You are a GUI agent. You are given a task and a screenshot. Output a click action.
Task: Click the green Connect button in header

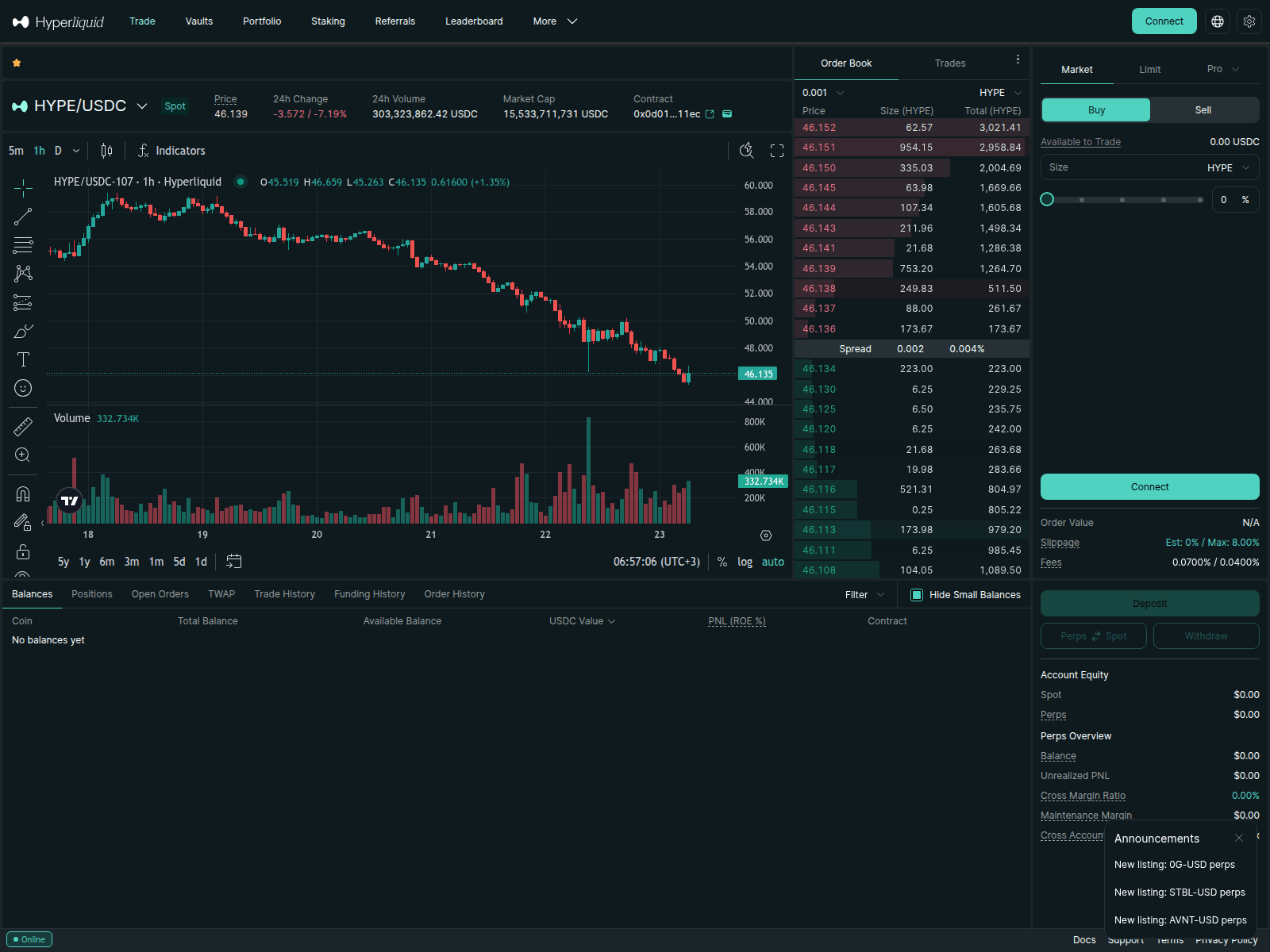(1164, 21)
